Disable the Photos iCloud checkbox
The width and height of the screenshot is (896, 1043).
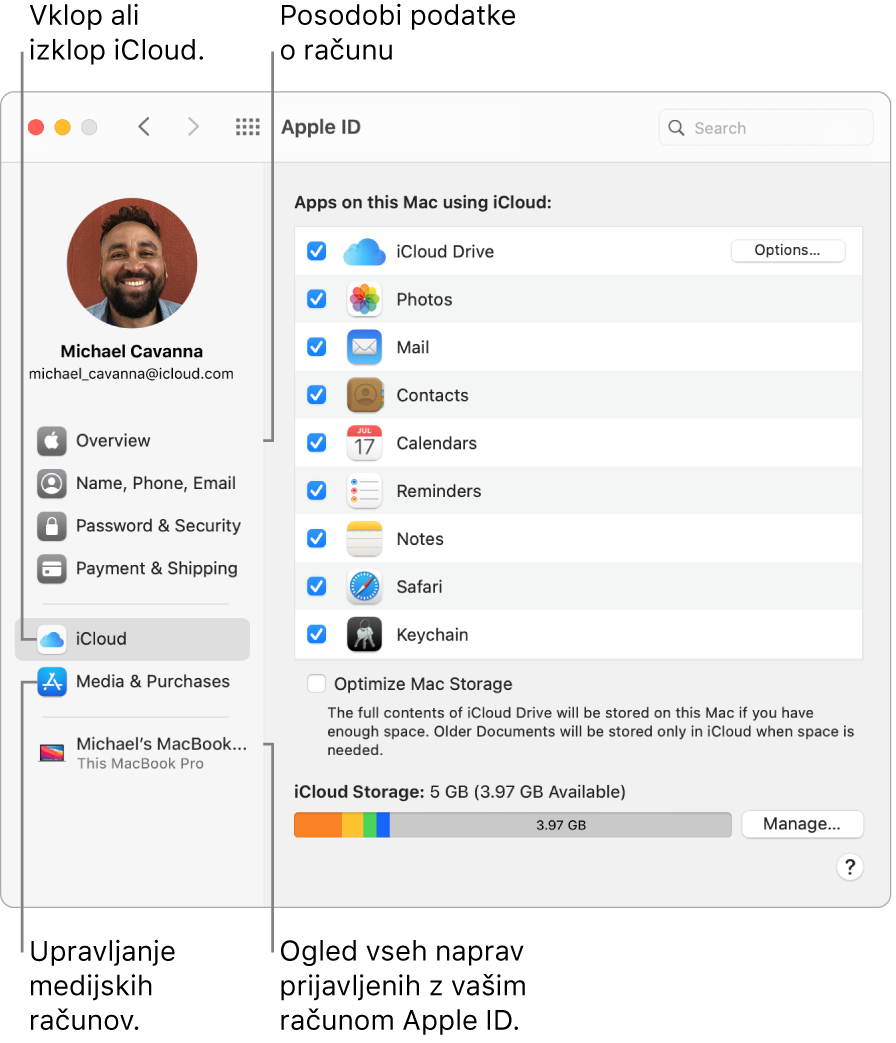point(316,299)
